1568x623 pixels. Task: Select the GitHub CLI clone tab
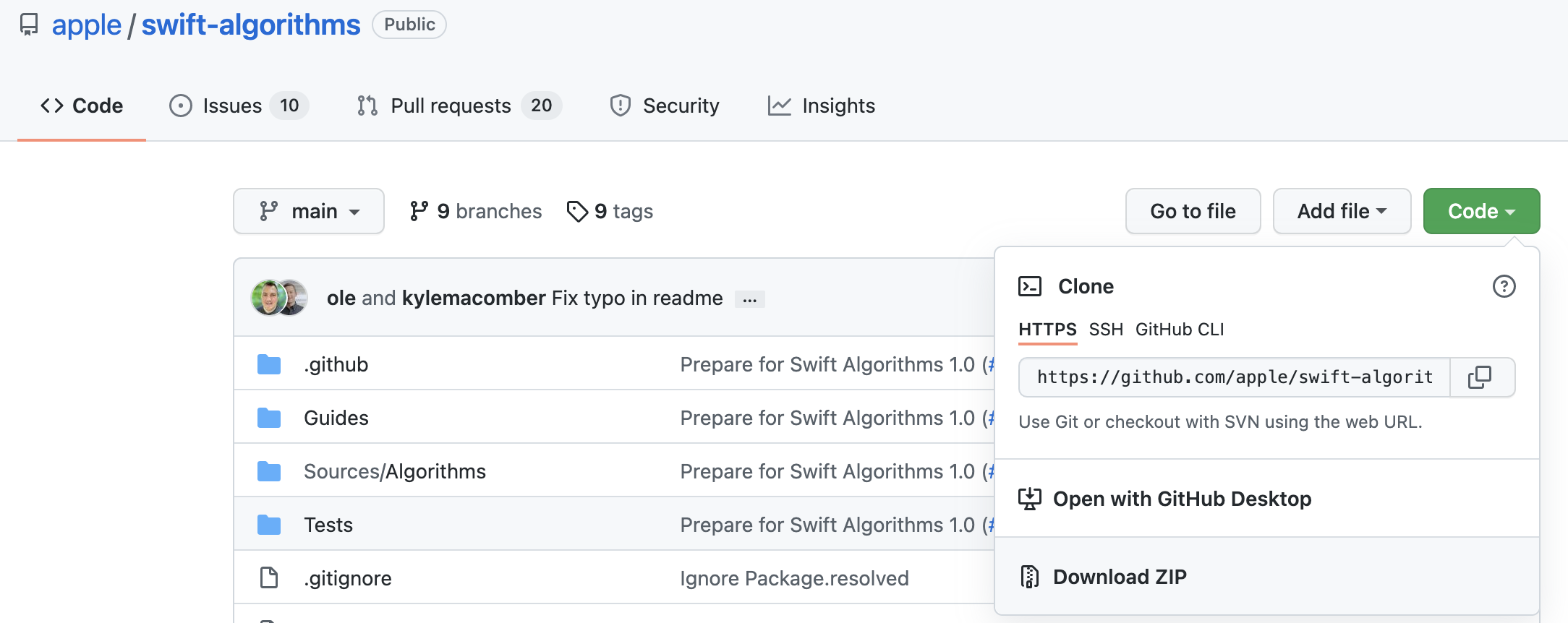click(1180, 330)
